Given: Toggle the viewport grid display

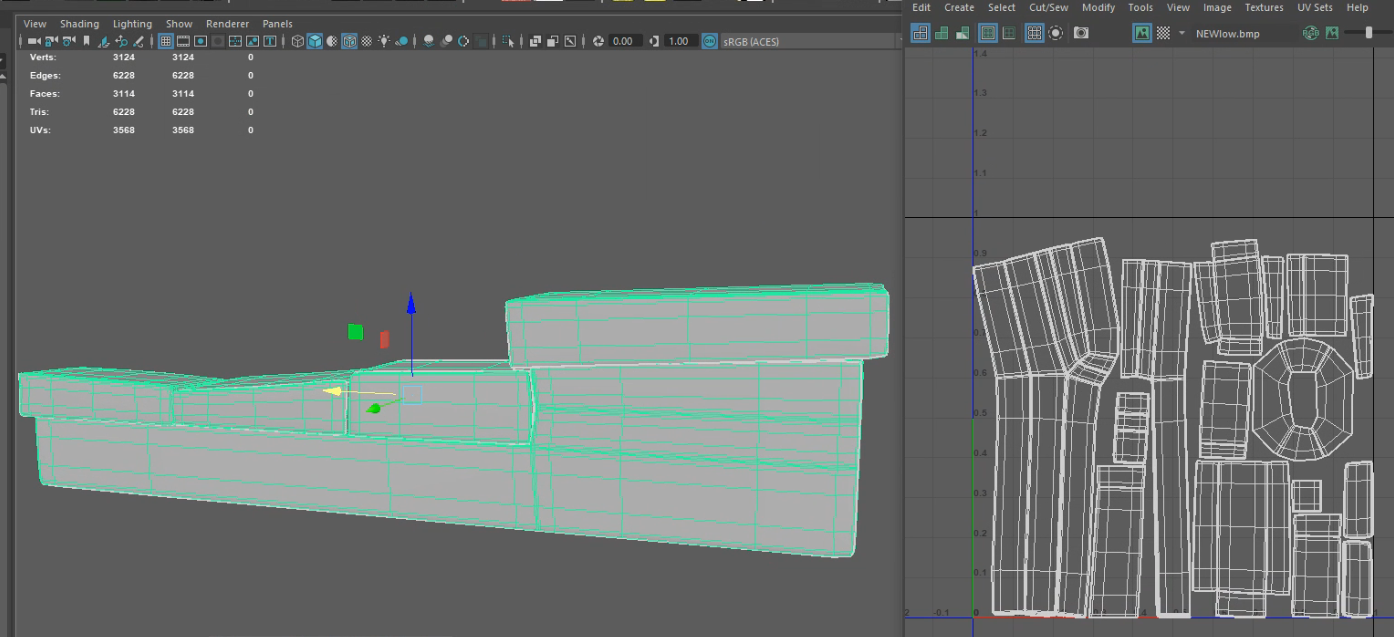Looking at the screenshot, I should click(x=166, y=41).
